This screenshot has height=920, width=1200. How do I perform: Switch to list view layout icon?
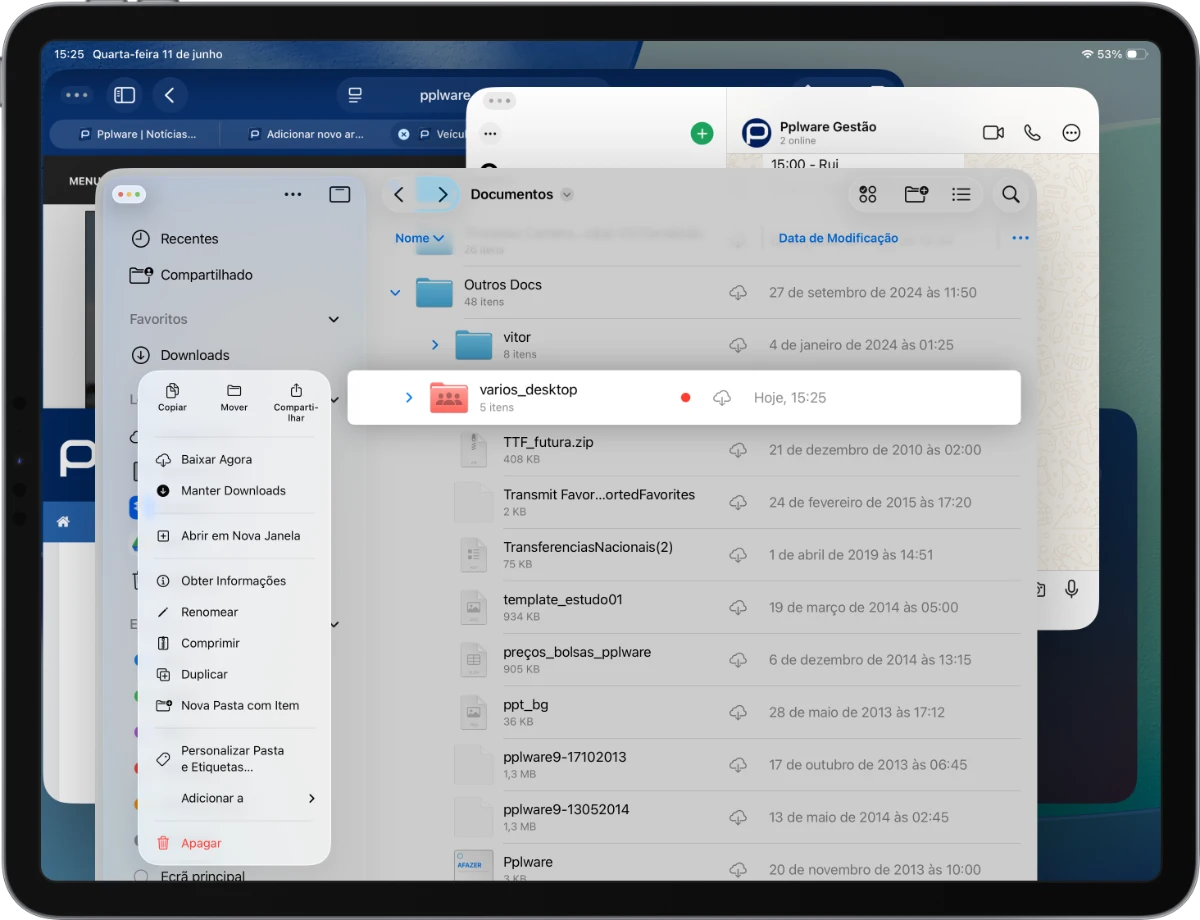961,195
